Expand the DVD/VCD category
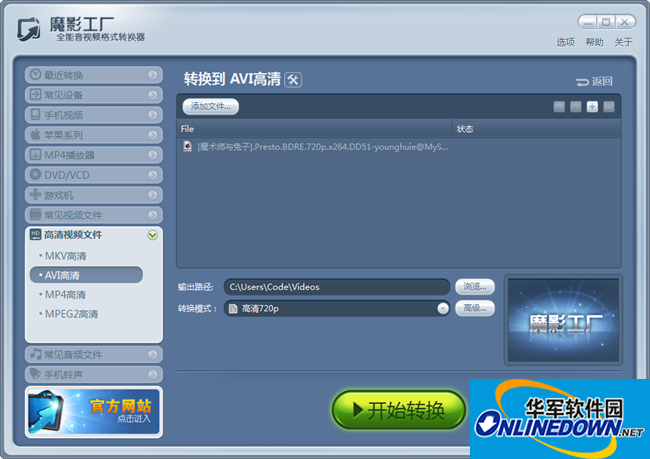 [94, 175]
